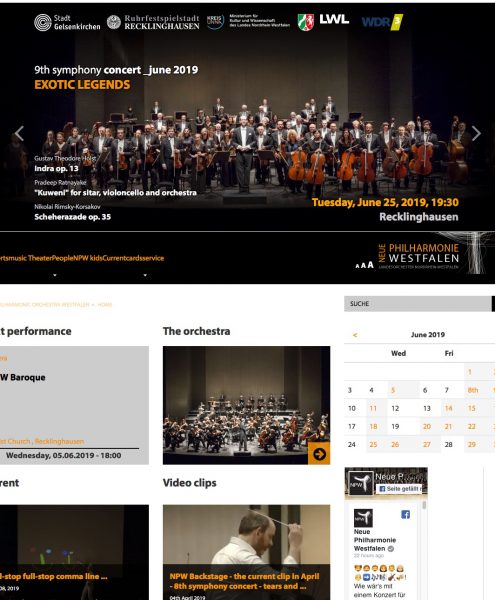Select the largest A font size control

point(370,265)
